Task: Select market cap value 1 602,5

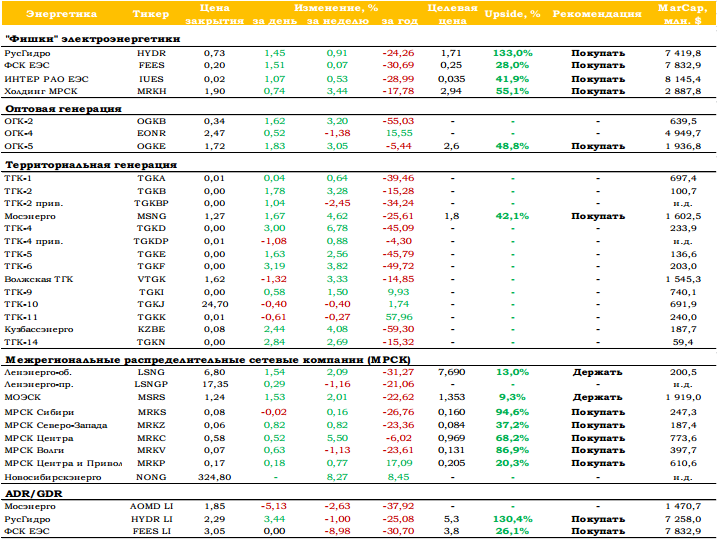Action: [683, 216]
